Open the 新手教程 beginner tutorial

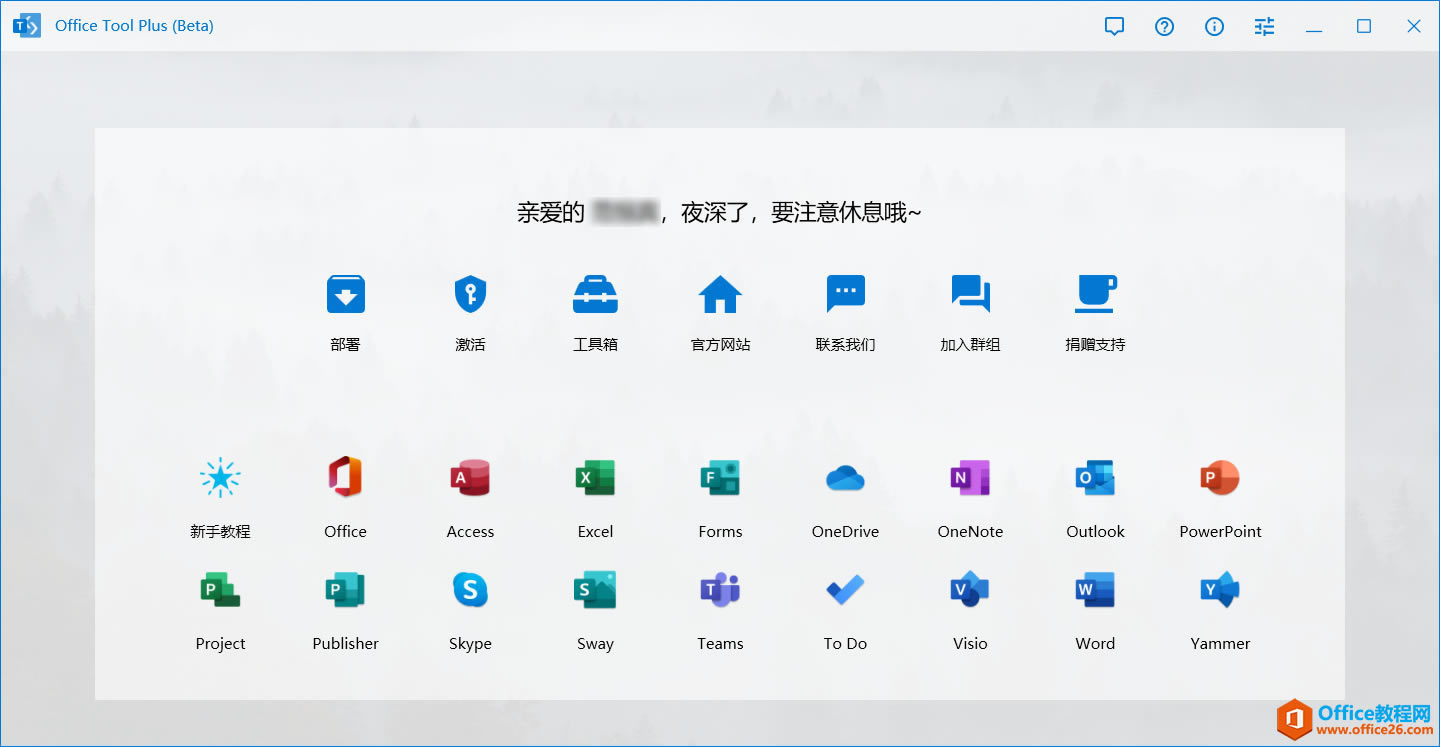click(x=220, y=477)
